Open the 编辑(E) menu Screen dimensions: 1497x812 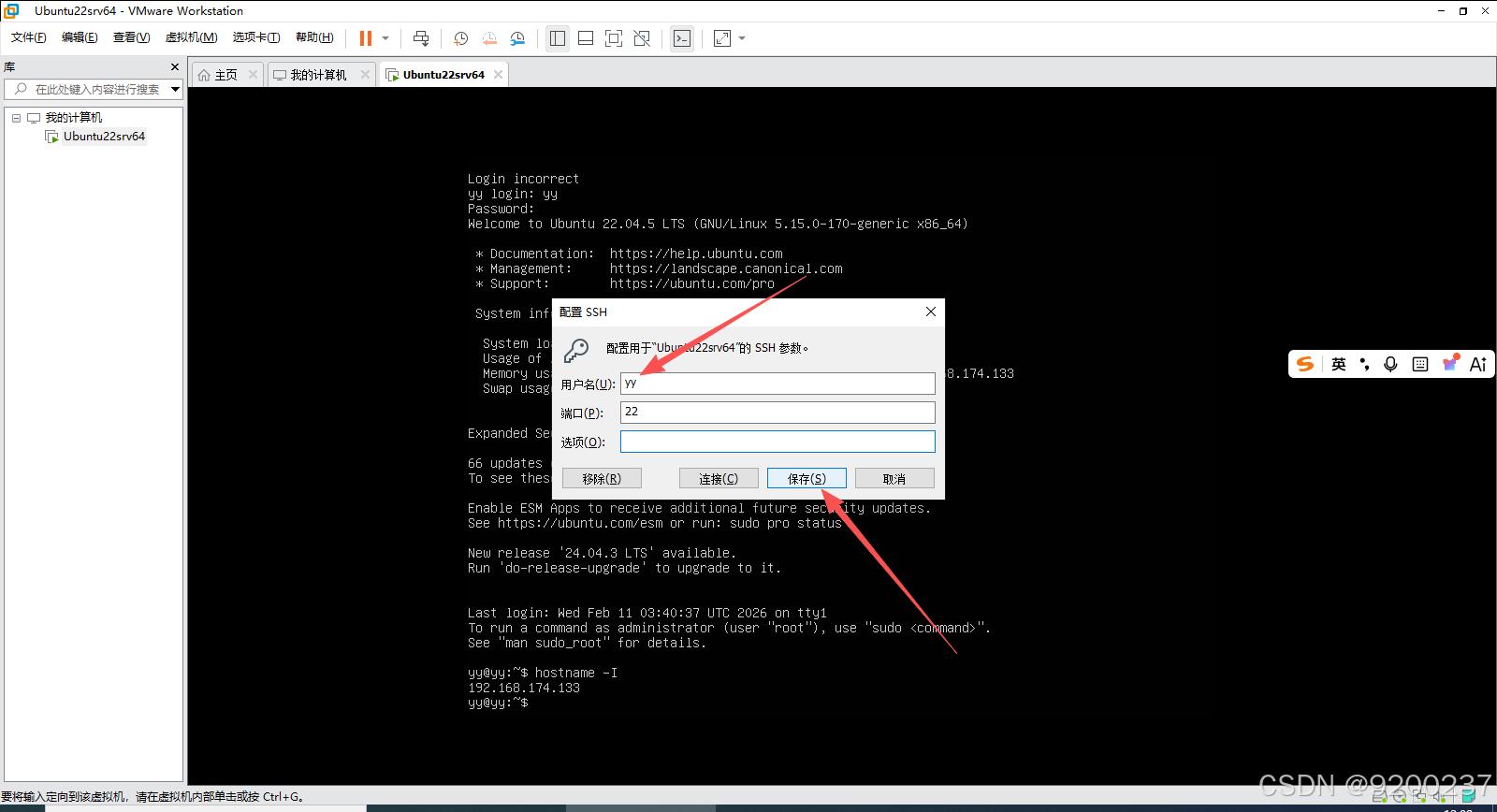pos(80,37)
